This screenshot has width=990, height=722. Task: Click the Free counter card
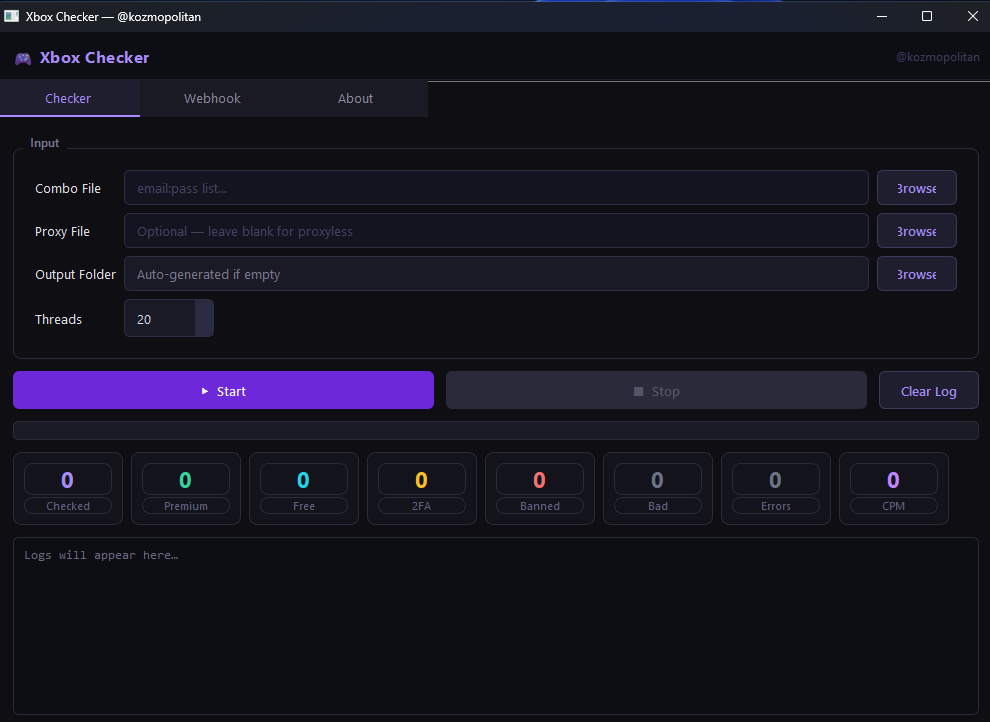[304, 488]
